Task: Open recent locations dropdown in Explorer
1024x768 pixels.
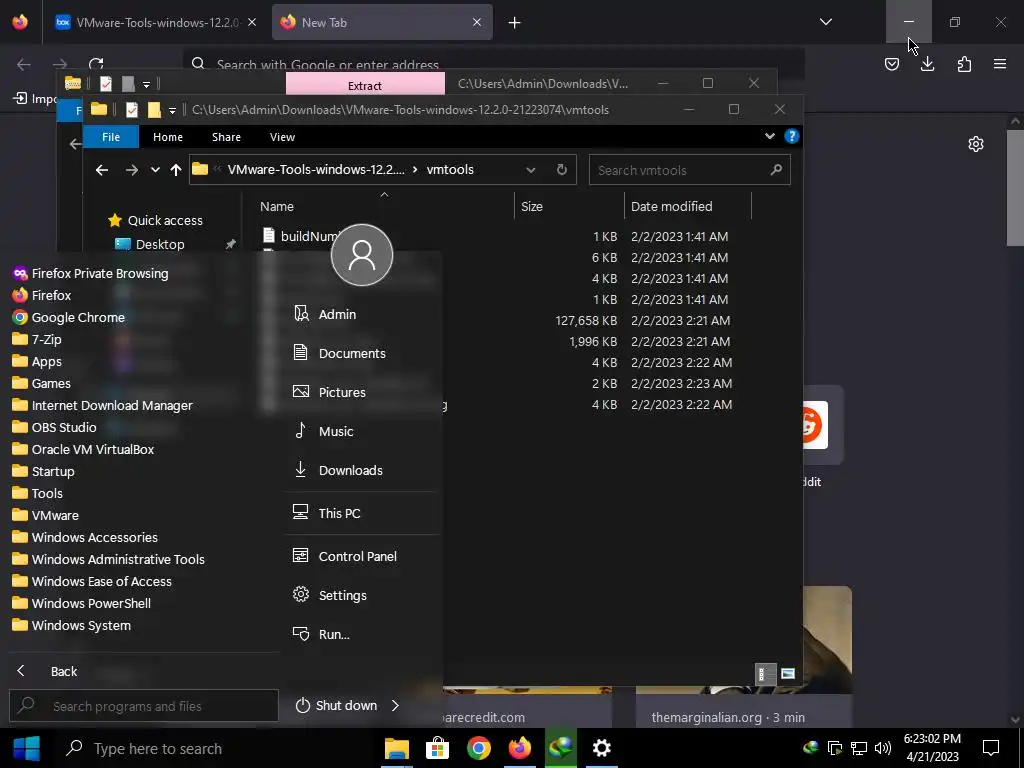Action: (x=155, y=170)
